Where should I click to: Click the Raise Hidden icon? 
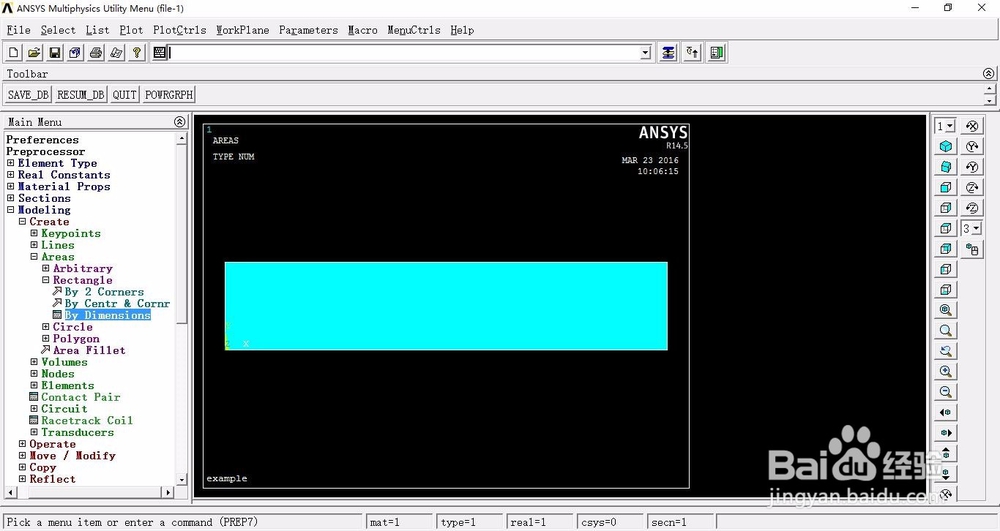pos(668,53)
